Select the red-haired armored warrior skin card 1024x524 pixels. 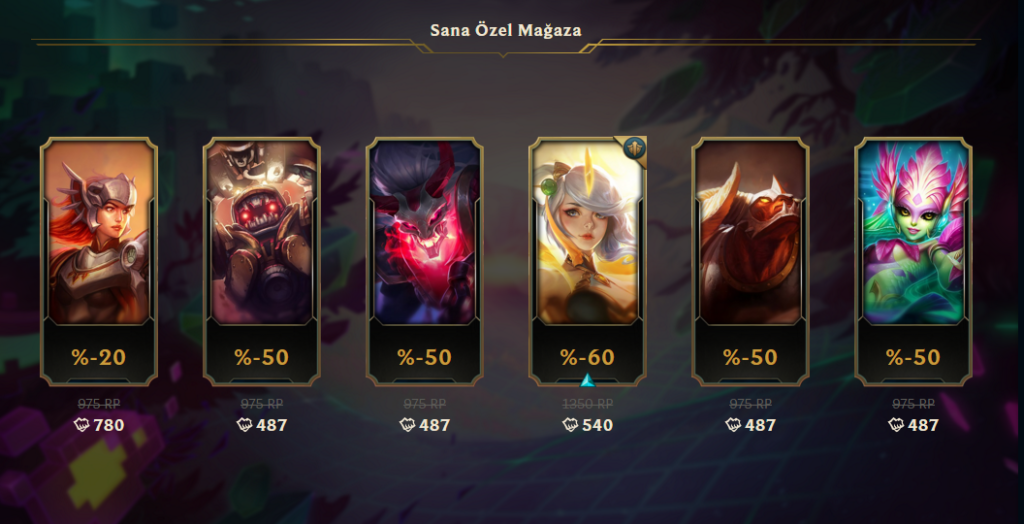[99, 261]
